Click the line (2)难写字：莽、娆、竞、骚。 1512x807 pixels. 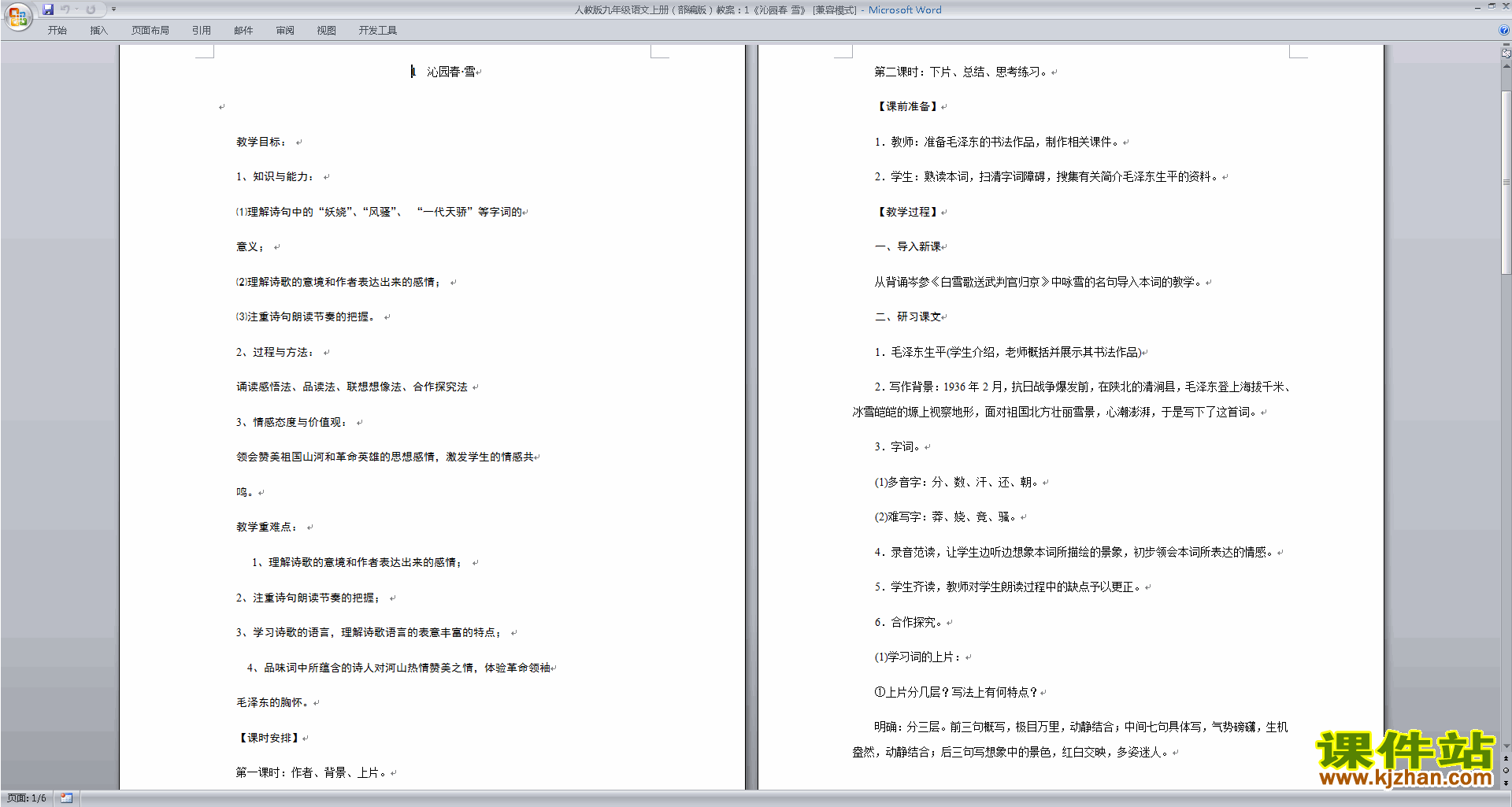point(946,517)
